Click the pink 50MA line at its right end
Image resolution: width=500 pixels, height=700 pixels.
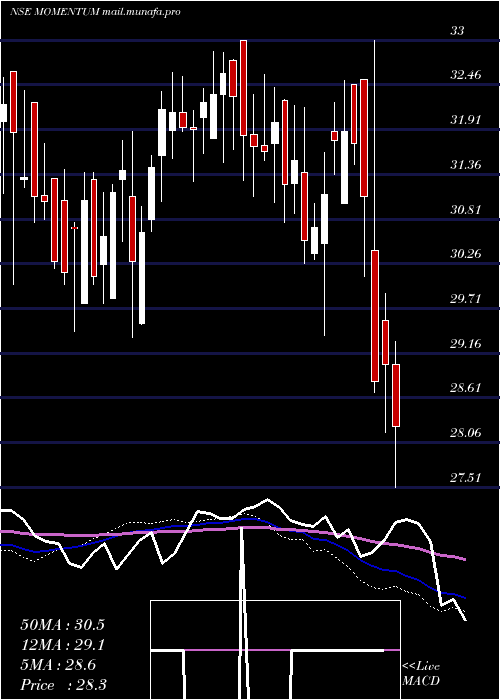(463, 559)
